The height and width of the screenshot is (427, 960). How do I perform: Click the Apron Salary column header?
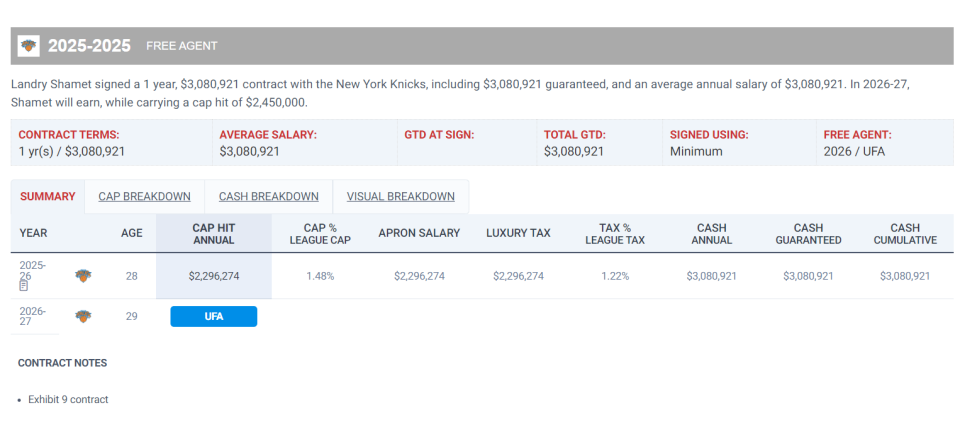(x=419, y=233)
